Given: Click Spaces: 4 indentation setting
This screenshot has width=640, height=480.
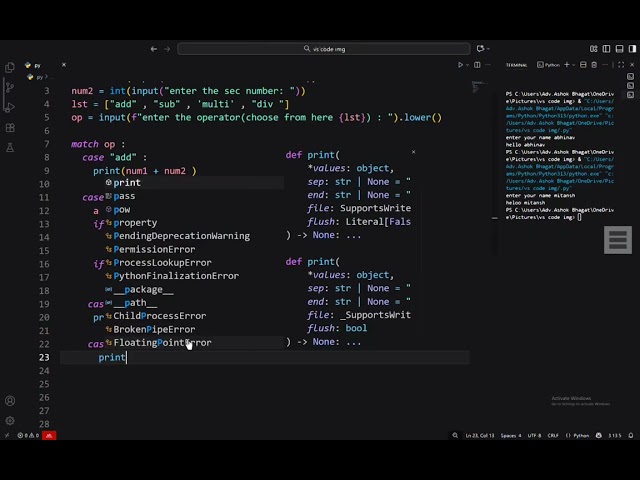Looking at the screenshot, I should (x=511, y=436).
